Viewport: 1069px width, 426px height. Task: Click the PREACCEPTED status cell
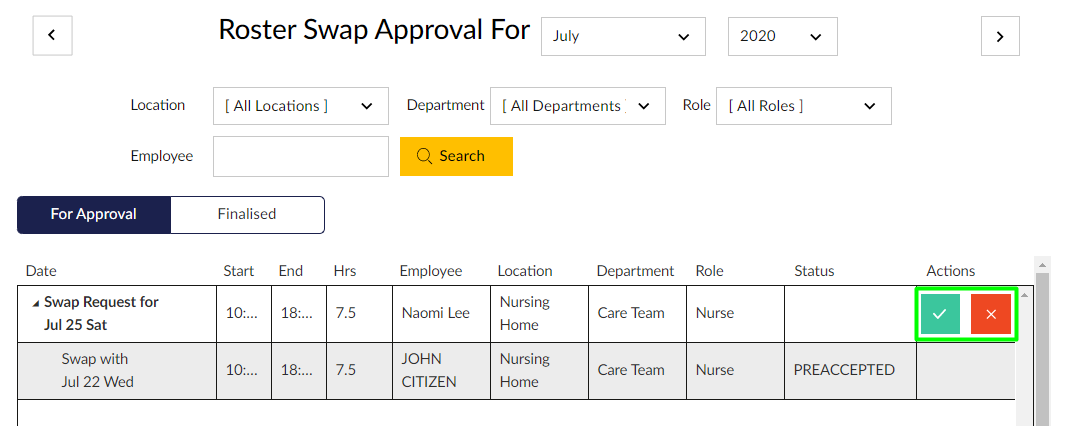[x=850, y=371]
